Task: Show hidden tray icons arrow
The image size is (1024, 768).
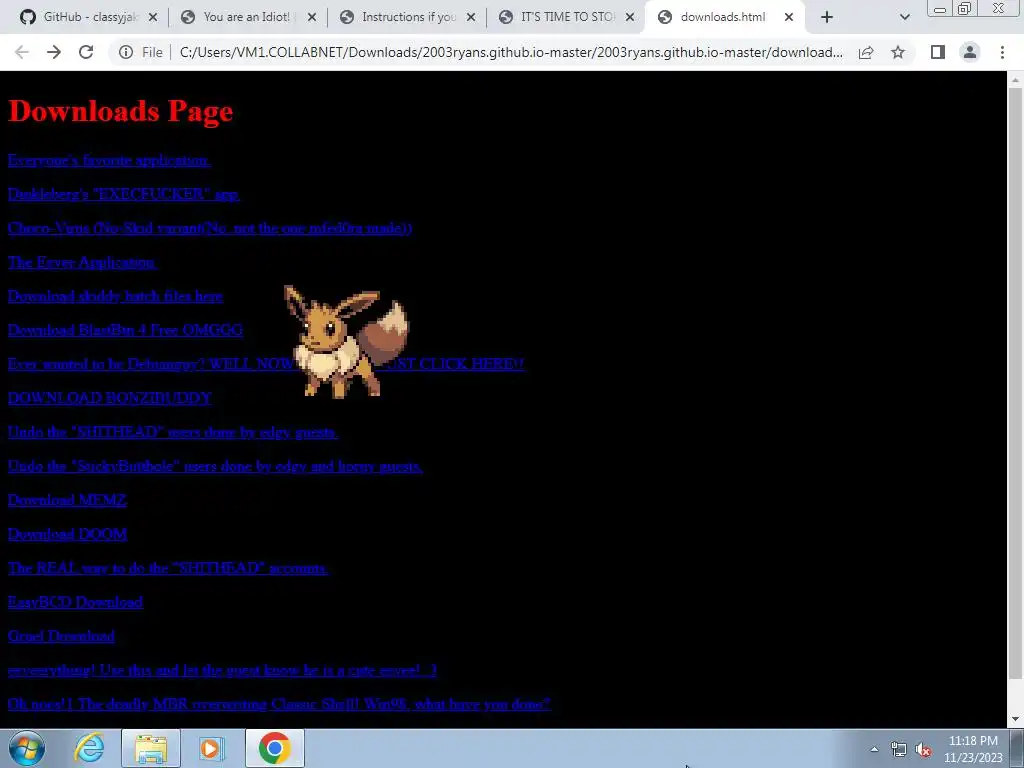Action: point(874,749)
